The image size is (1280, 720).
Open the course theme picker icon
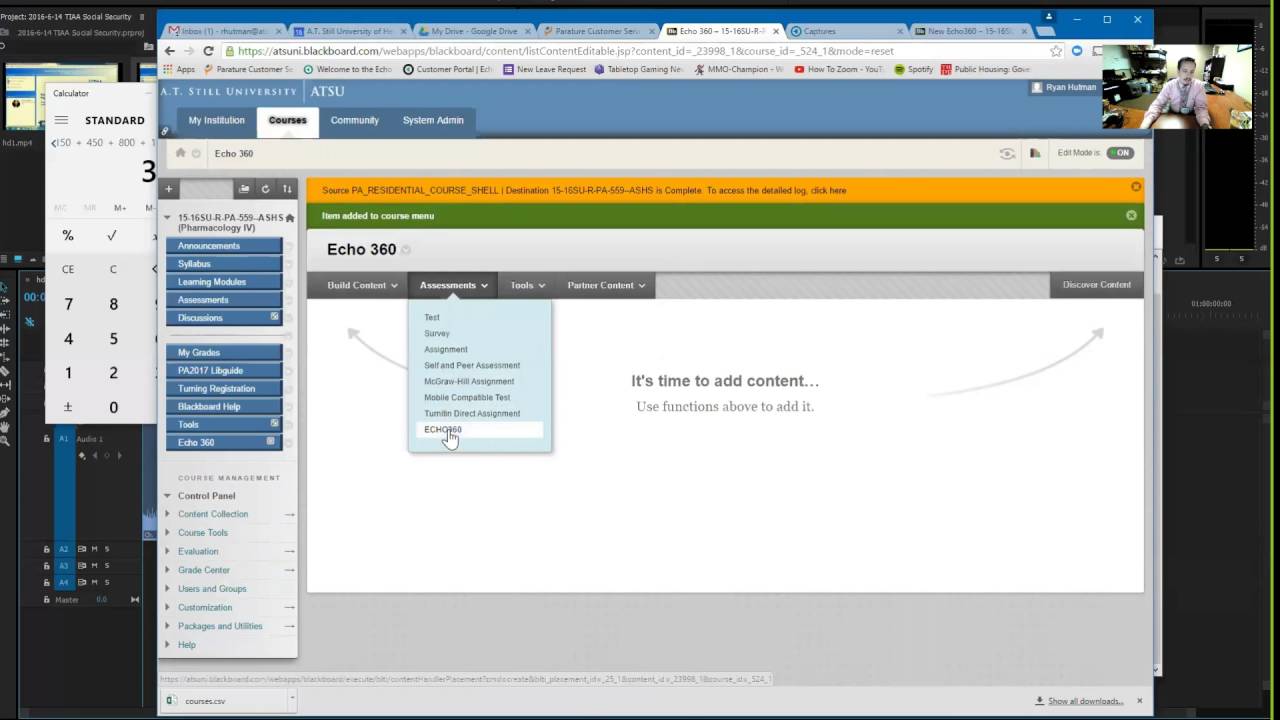1035,153
